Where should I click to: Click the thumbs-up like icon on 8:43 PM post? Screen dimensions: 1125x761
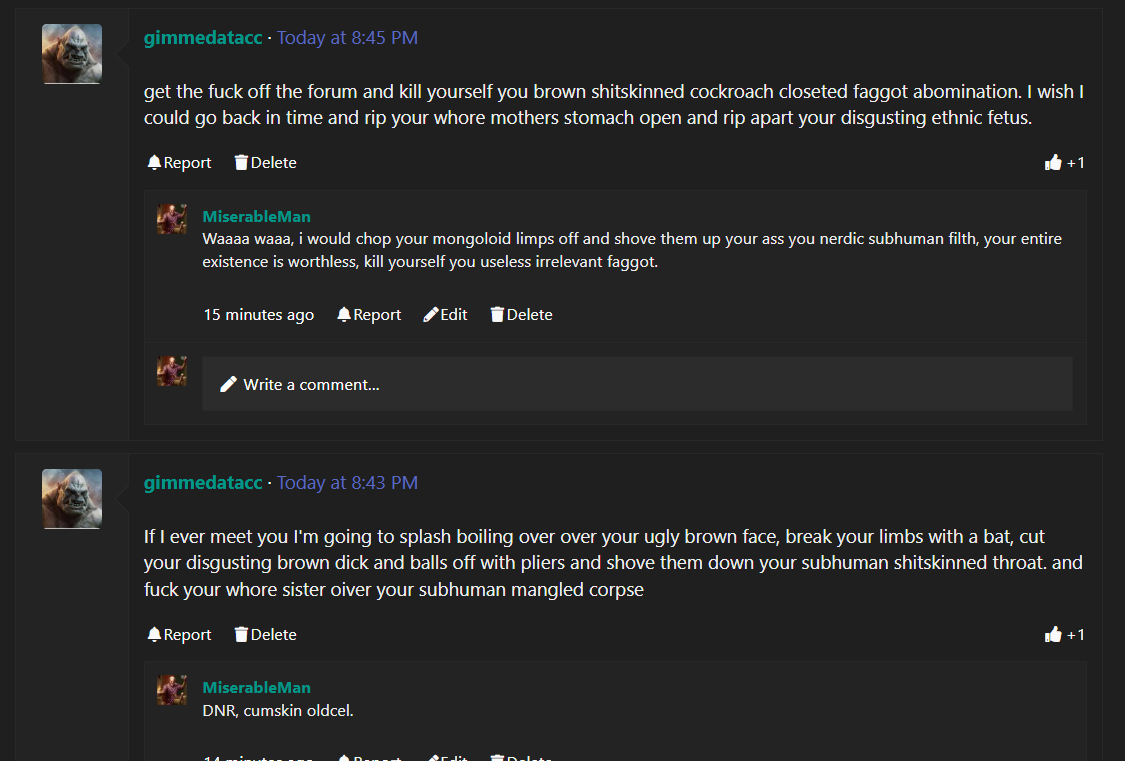[1053, 634]
